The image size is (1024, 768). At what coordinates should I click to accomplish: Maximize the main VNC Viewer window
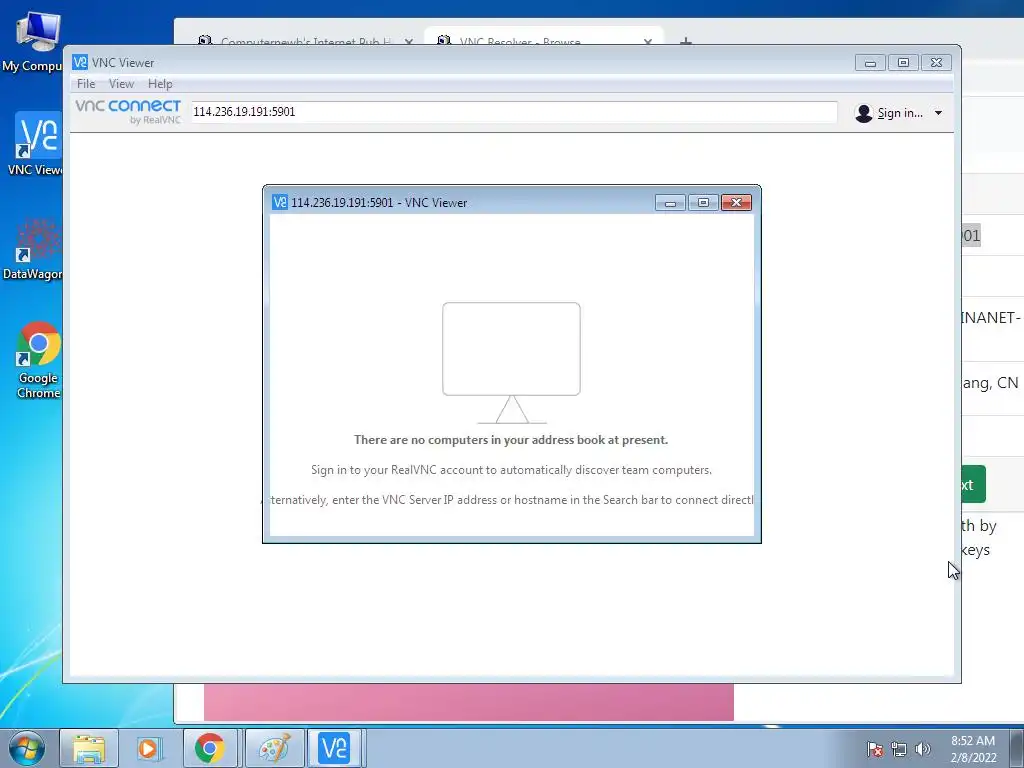click(x=903, y=63)
